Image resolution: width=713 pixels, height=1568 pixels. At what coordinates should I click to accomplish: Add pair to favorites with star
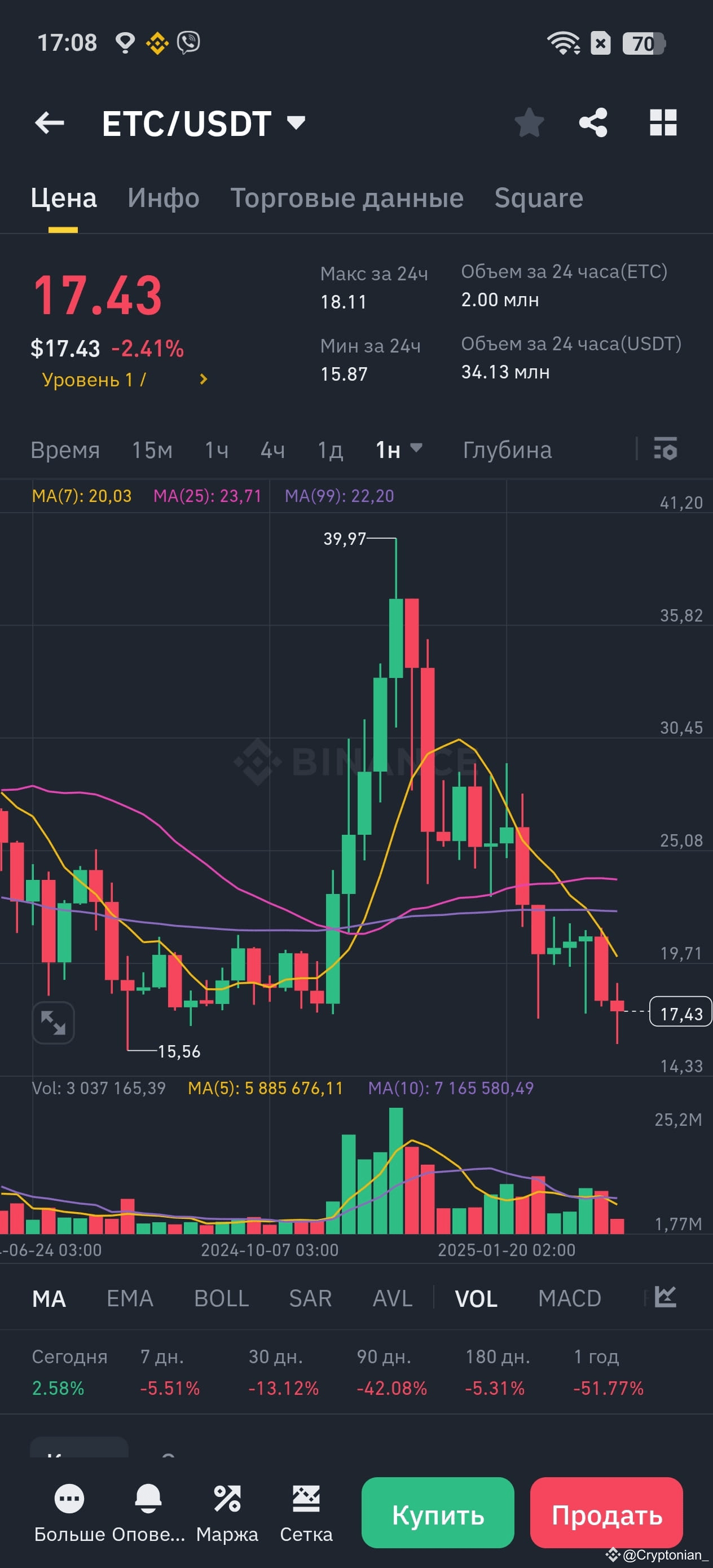[529, 123]
